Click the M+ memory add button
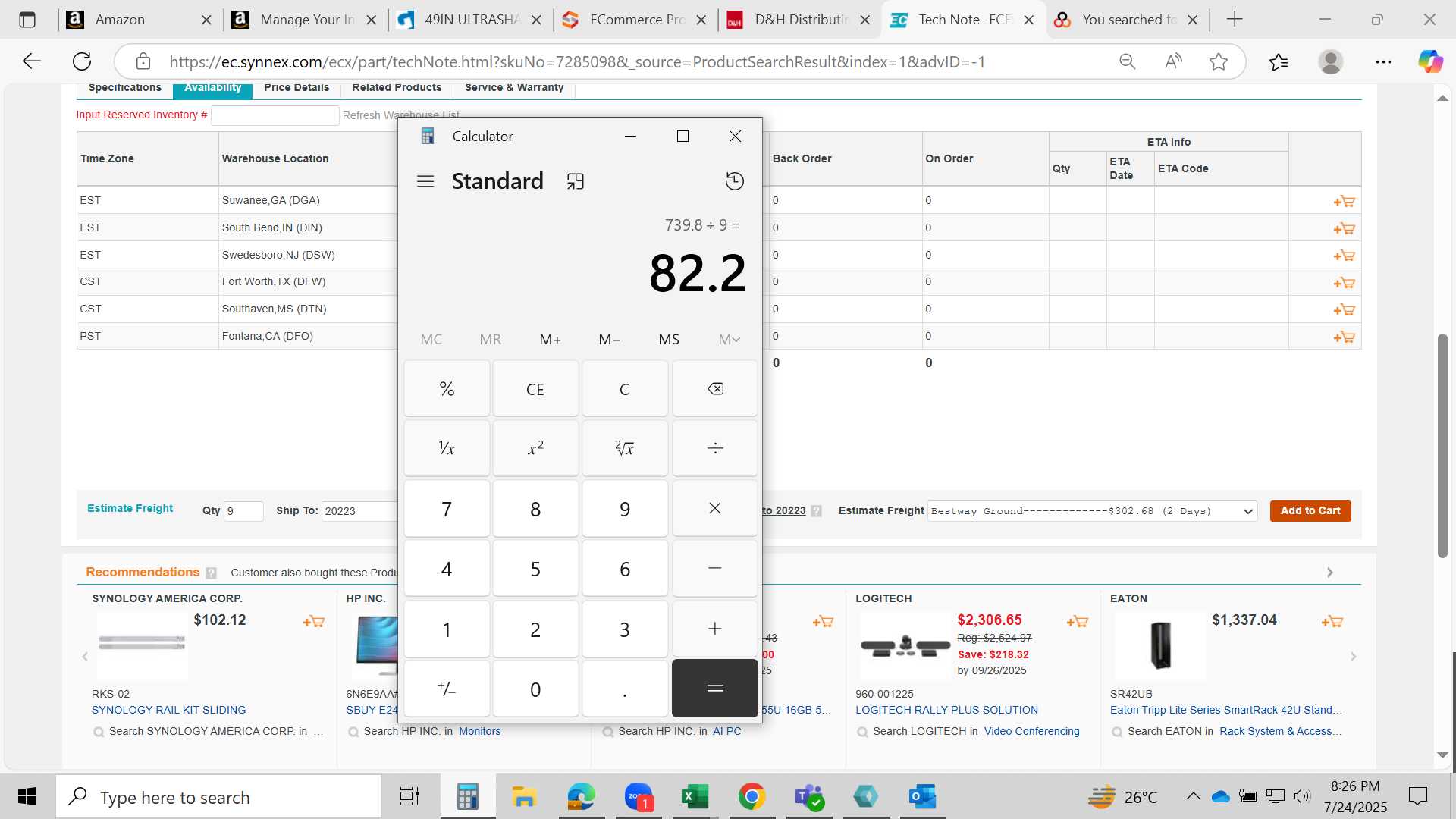 click(550, 339)
